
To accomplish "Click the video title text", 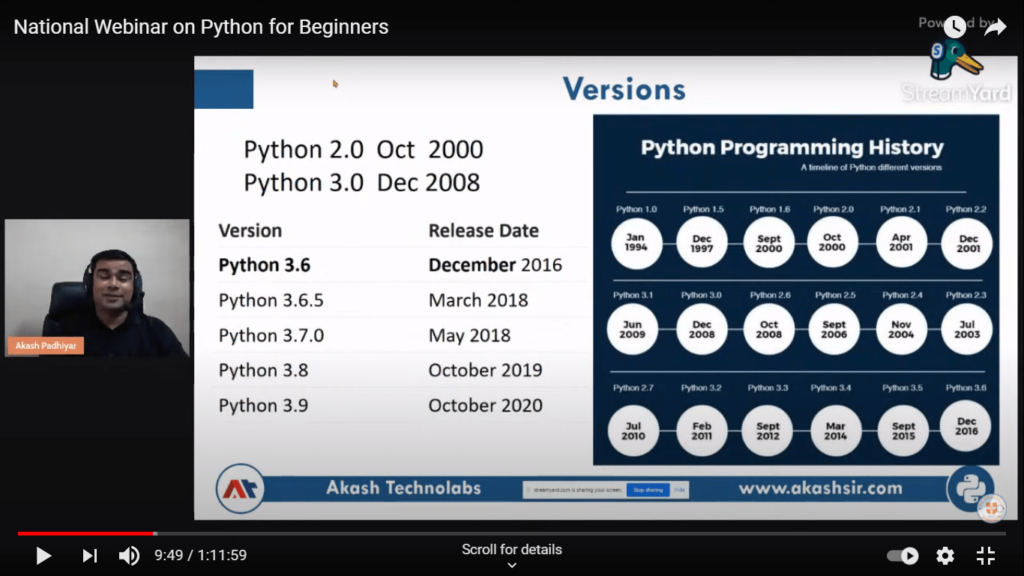I will [x=201, y=27].
